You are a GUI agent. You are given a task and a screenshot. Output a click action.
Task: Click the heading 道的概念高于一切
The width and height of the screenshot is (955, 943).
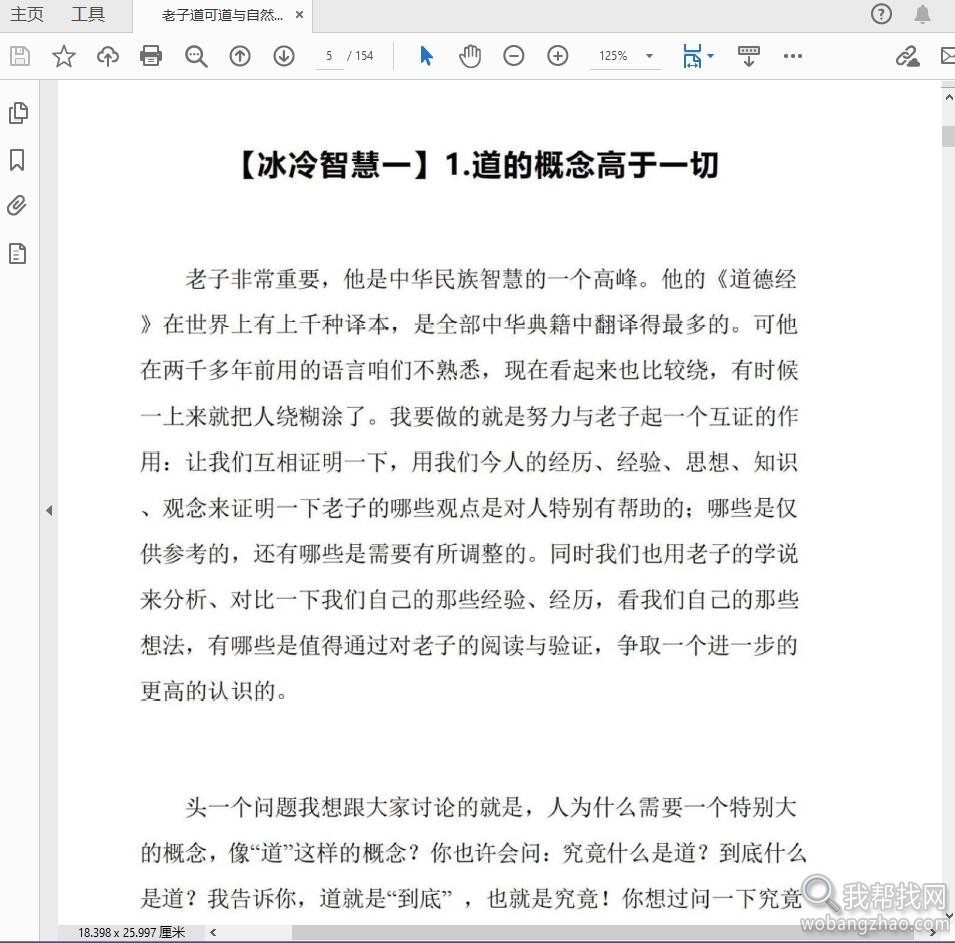[594, 164]
